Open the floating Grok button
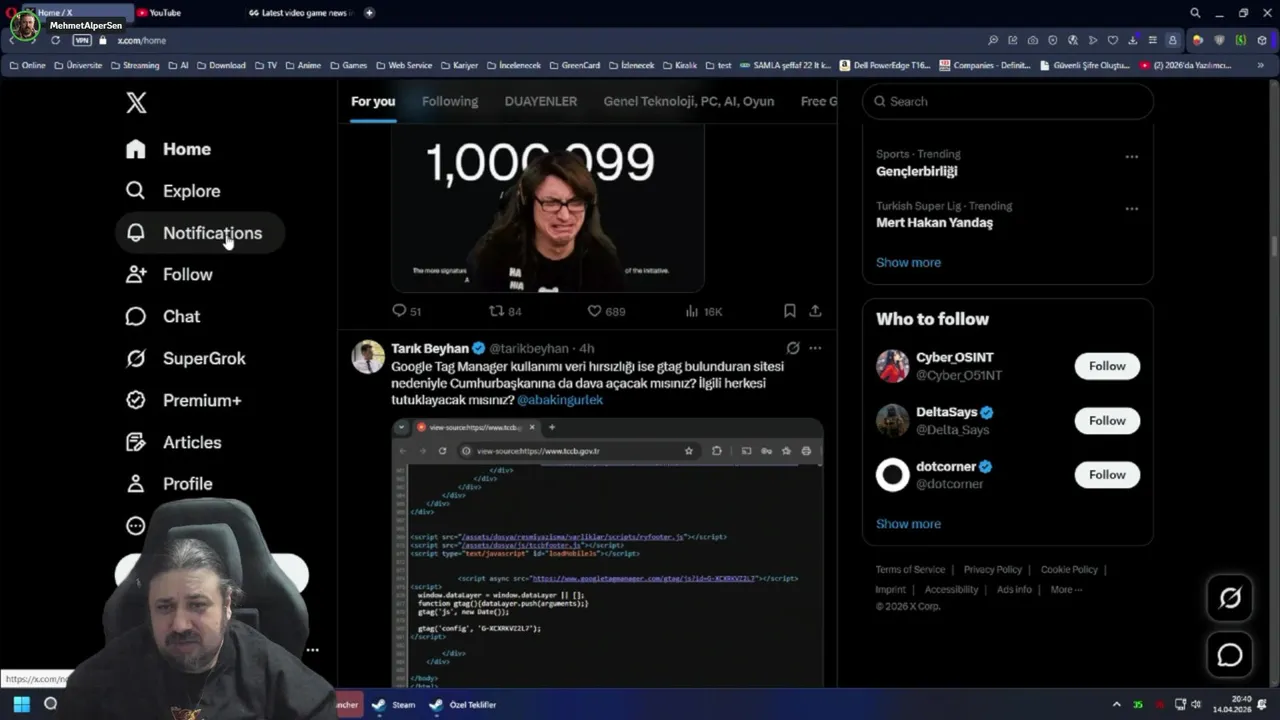The width and height of the screenshot is (1280, 720). pos(1230,598)
